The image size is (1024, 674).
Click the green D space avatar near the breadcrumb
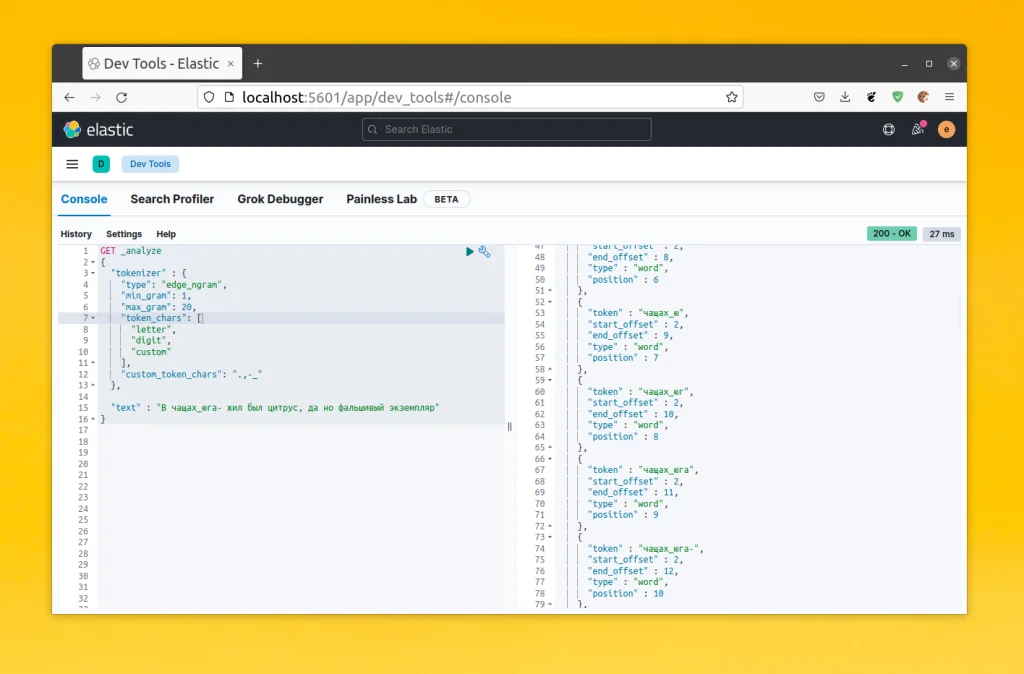click(101, 163)
